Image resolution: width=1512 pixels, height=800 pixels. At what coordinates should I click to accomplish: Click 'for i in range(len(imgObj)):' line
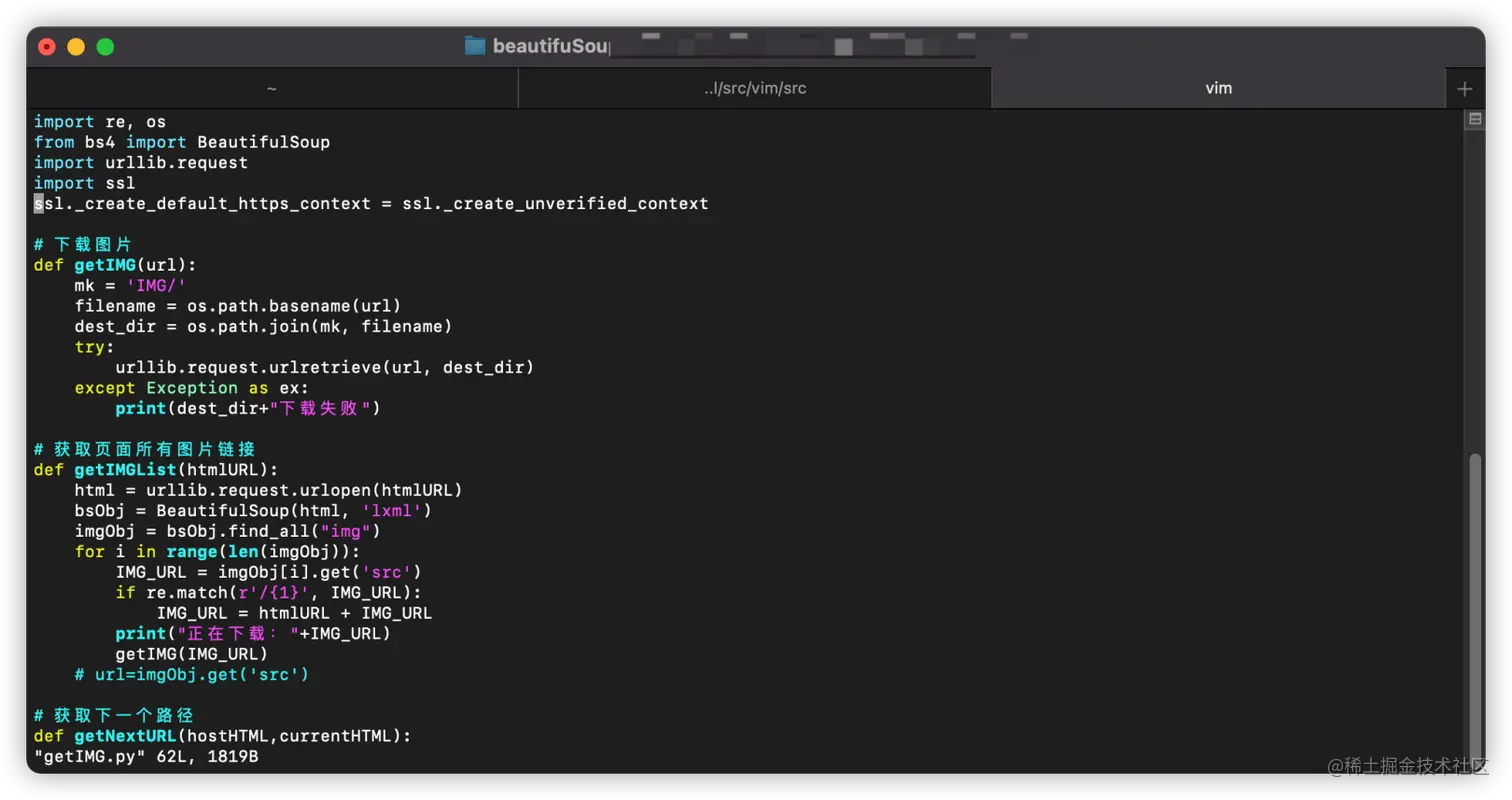217,552
